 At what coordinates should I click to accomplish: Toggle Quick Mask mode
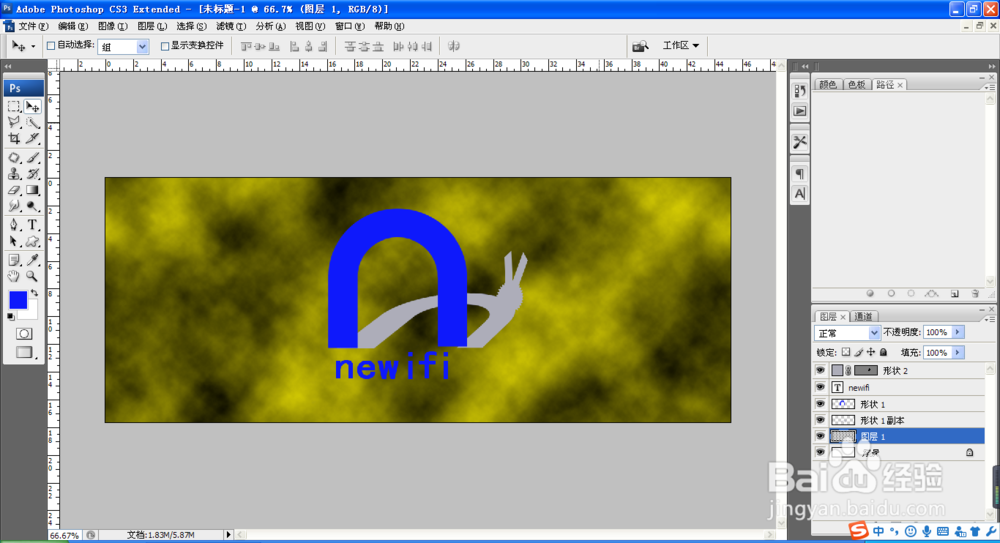coord(24,334)
